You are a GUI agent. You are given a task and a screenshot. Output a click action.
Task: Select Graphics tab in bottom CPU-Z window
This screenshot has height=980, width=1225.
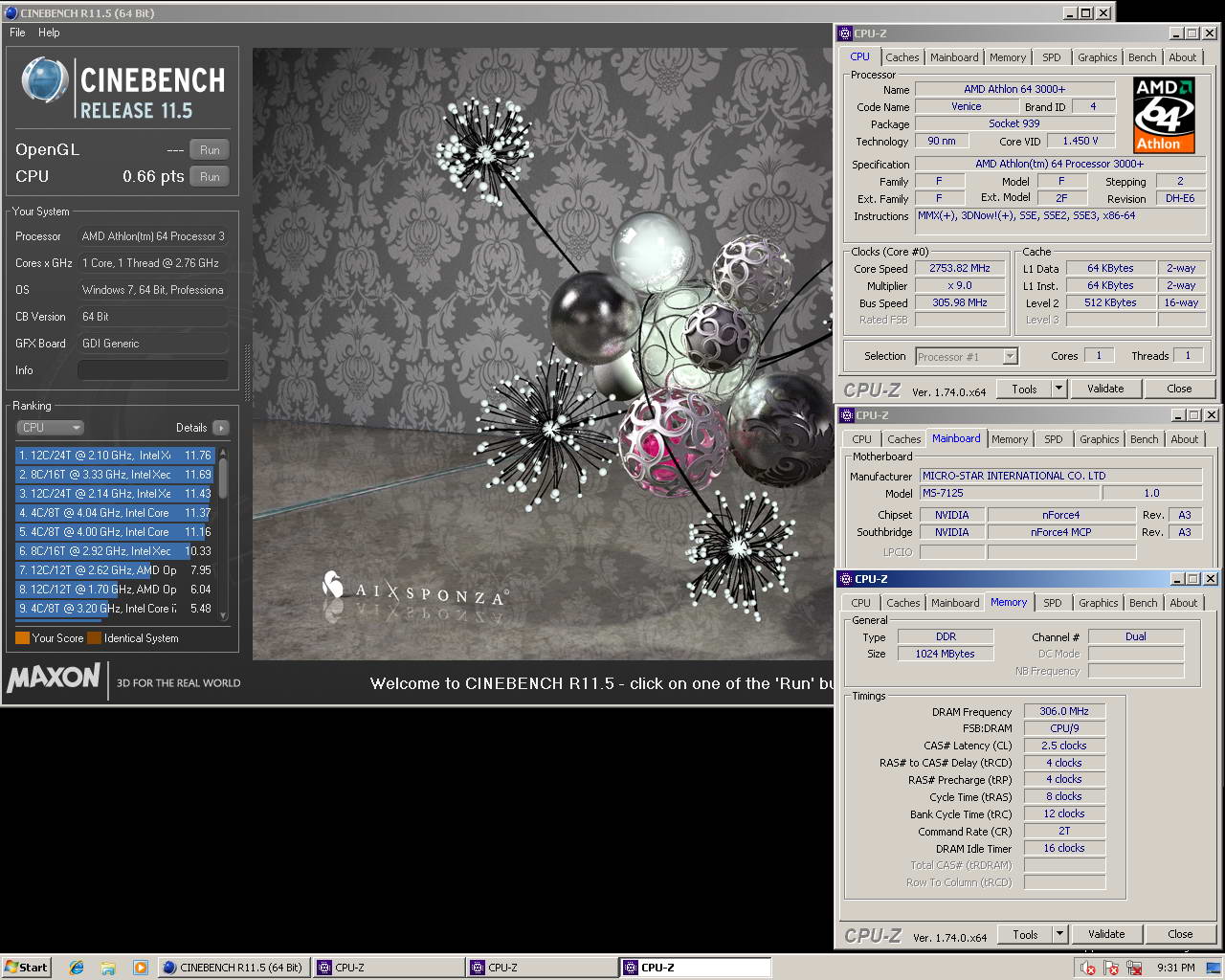pyautogui.click(x=1098, y=603)
